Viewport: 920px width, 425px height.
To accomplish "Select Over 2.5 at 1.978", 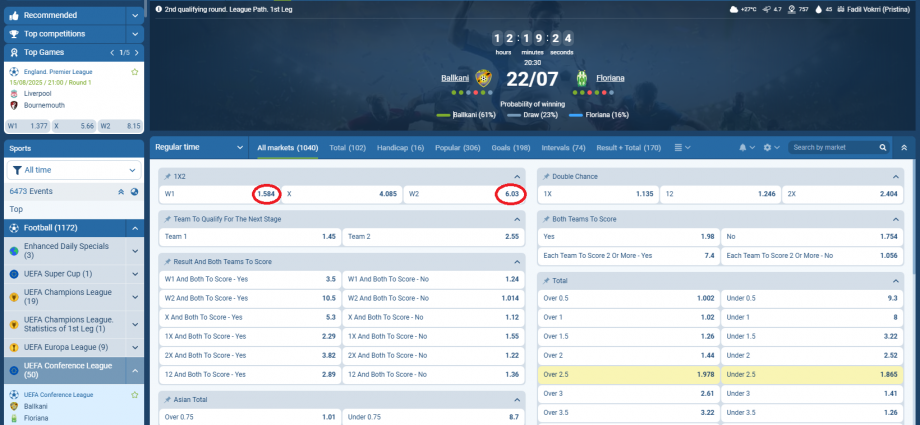I will [x=628, y=375].
